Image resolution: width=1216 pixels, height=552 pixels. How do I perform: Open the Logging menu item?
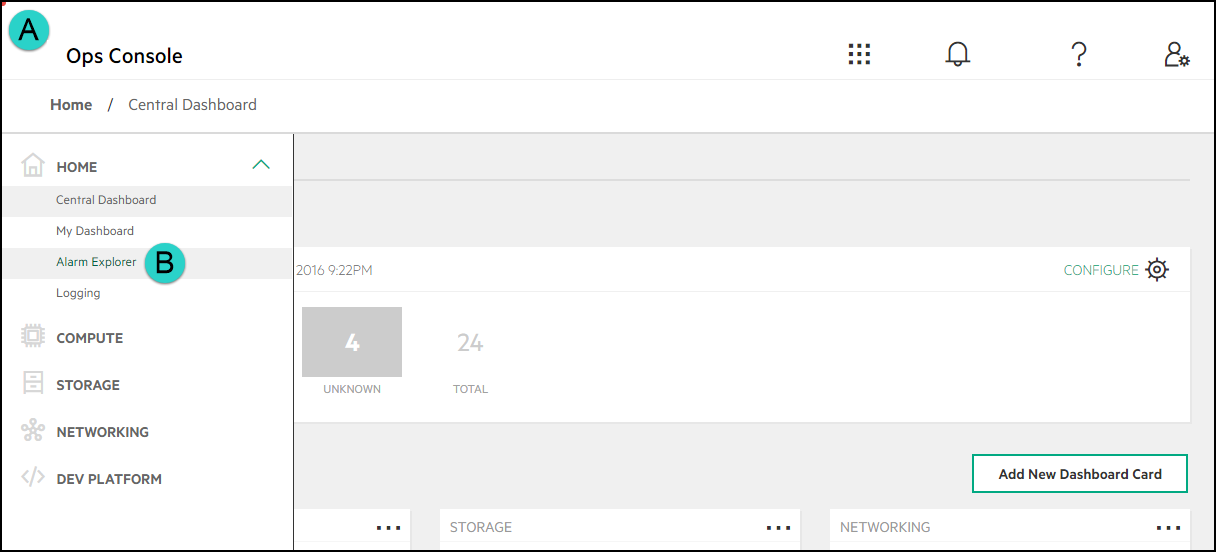78,293
